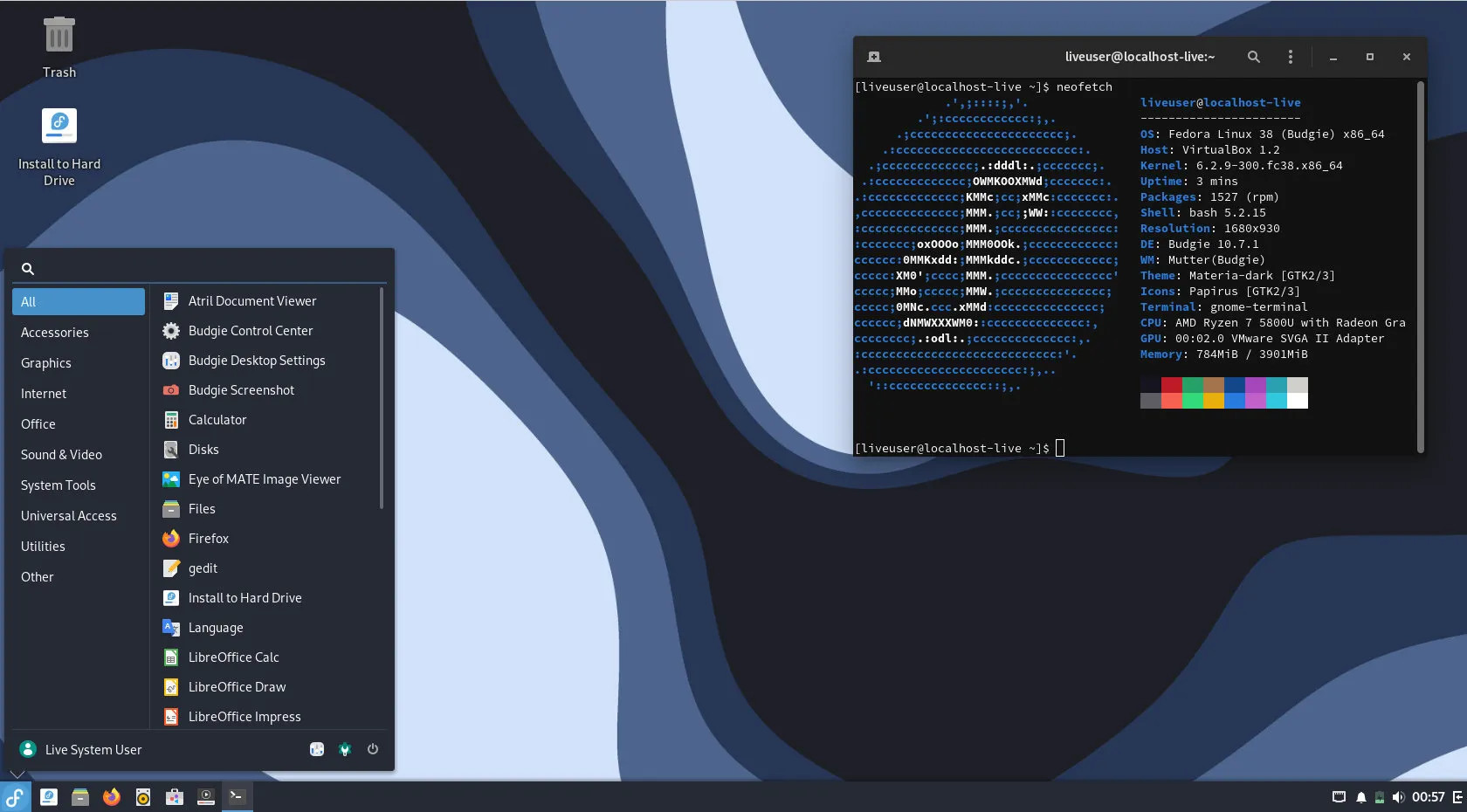
Task: Select the All category in the app menu
Action: [29, 301]
